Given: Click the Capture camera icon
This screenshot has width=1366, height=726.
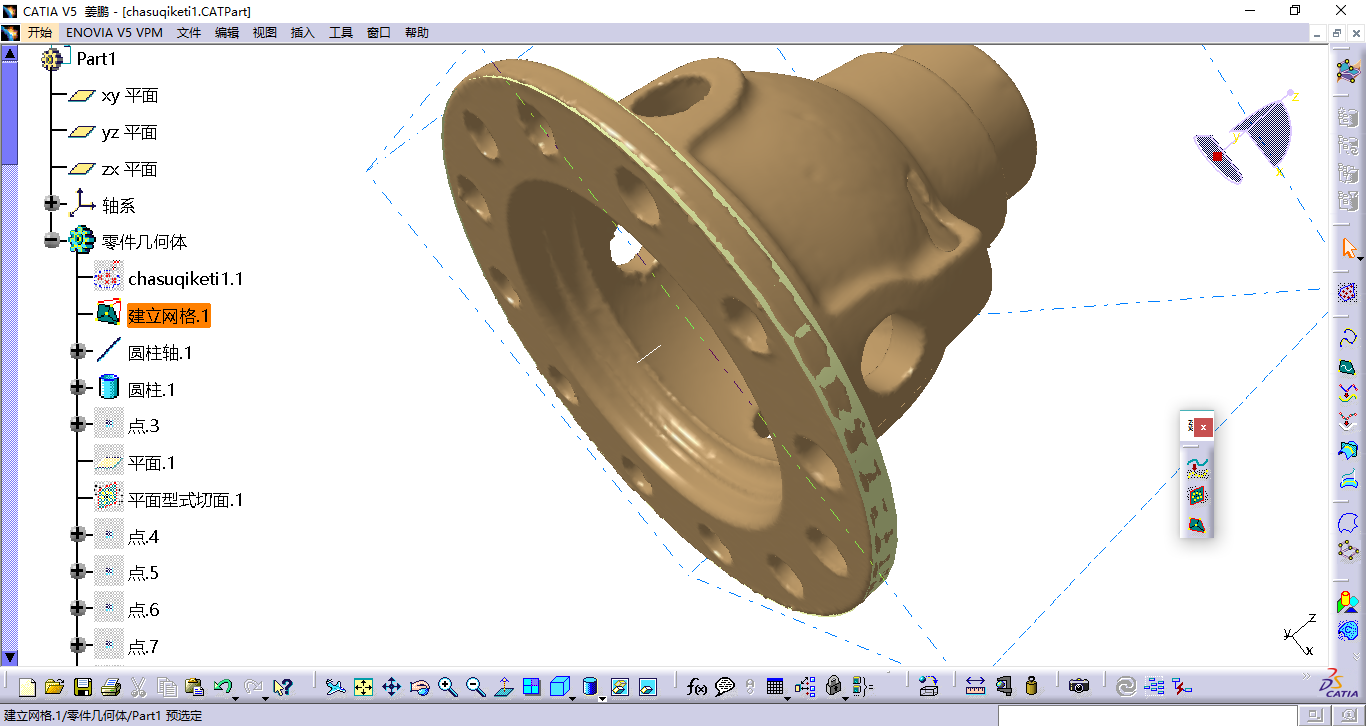Looking at the screenshot, I should (1078, 687).
